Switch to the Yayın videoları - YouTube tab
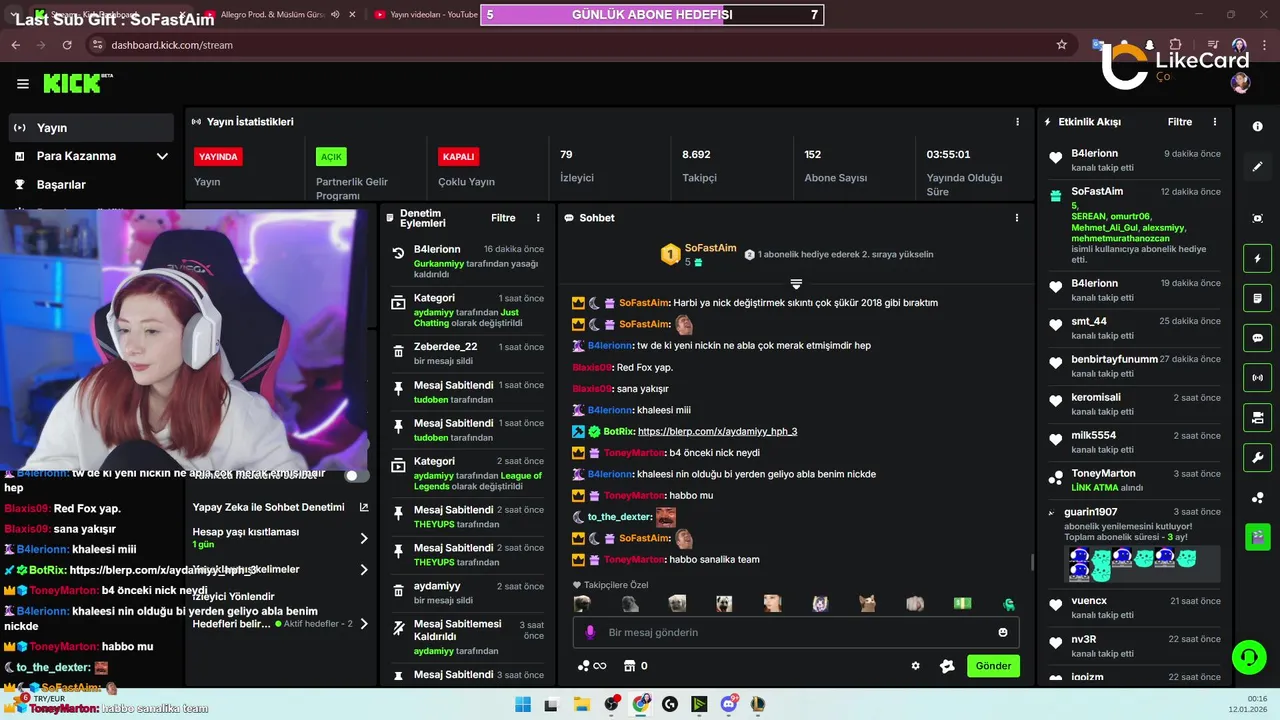 pyautogui.click(x=425, y=15)
